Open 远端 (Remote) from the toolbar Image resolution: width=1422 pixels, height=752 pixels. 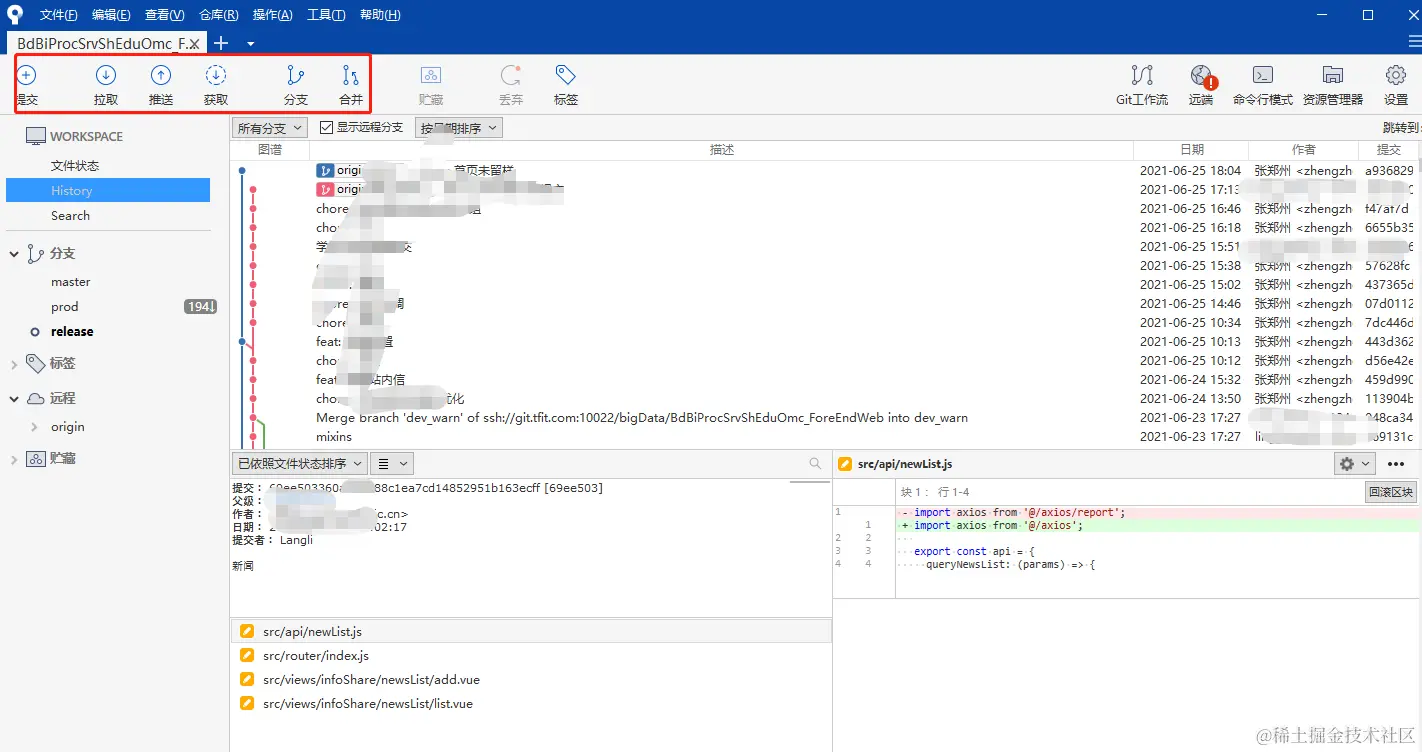click(x=1201, y=85)
